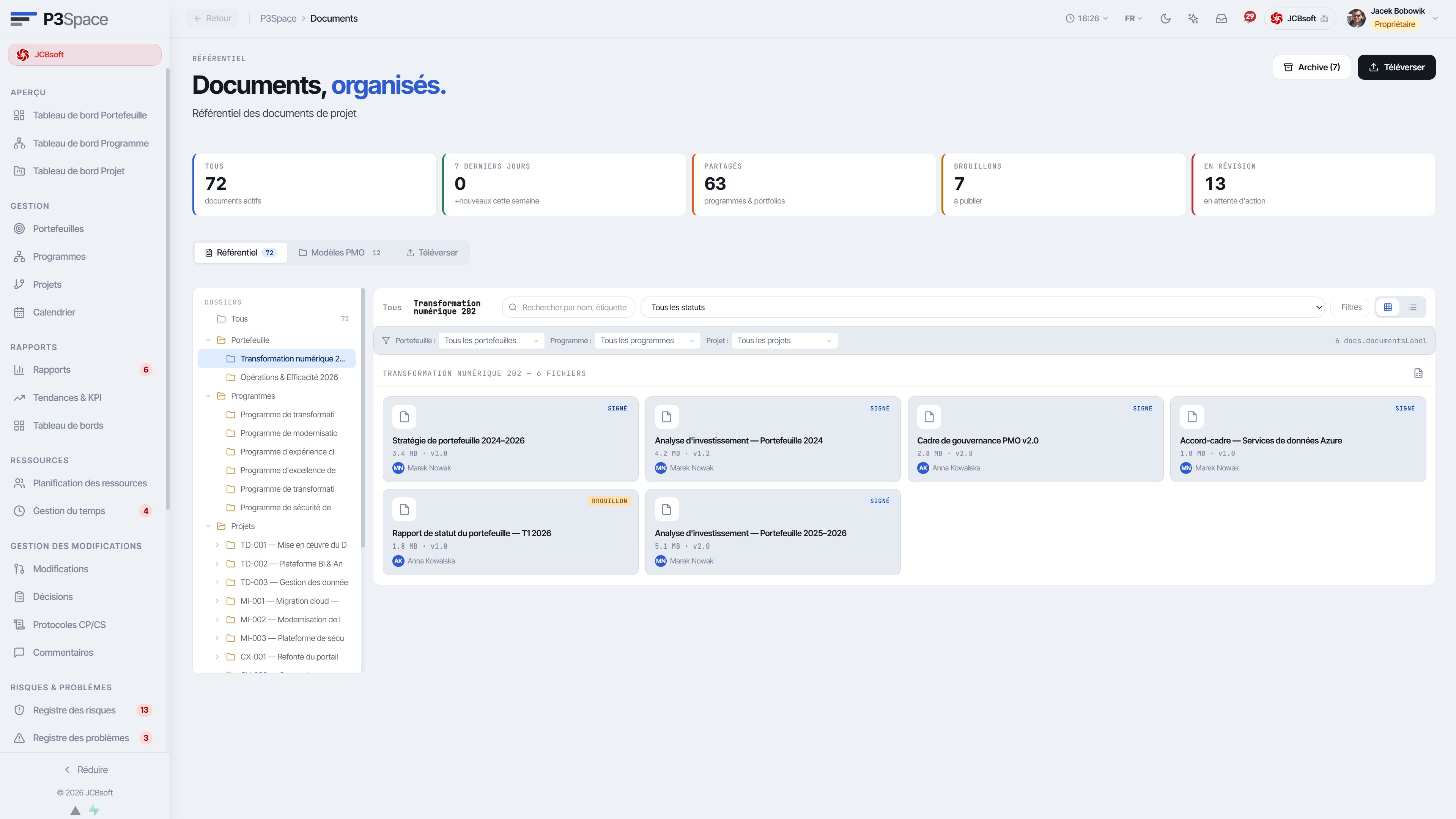Toggle dark mode moon icon

pos(1165,19)
